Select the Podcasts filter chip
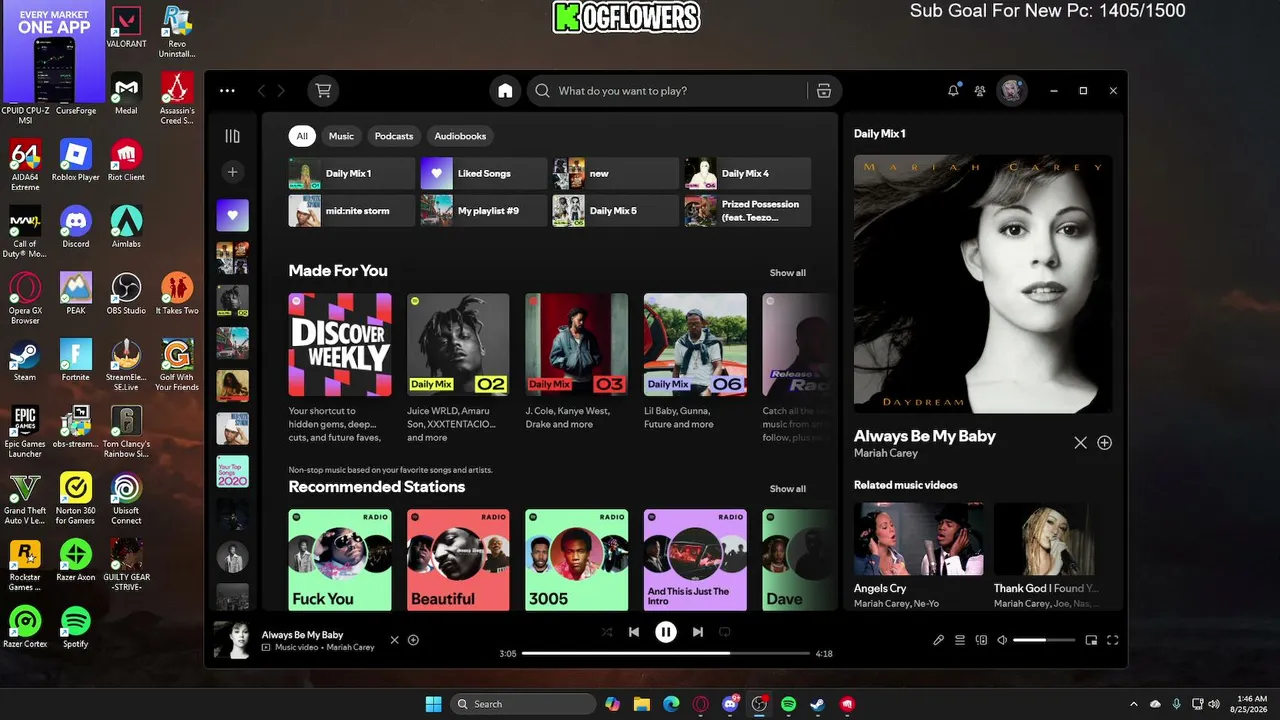 [394, 136]
